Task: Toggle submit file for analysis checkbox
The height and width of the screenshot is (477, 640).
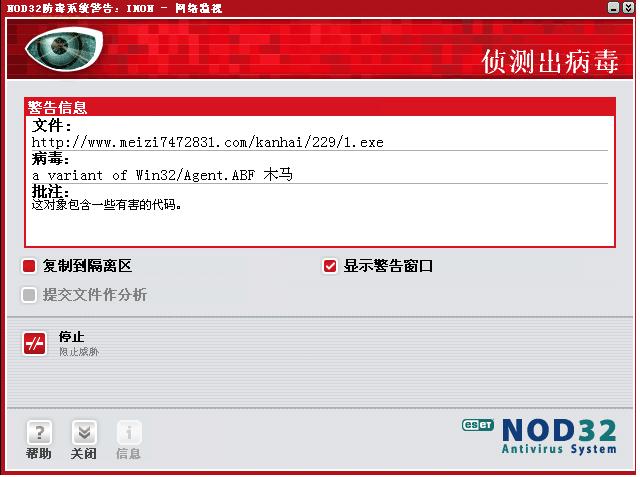Action: [29, 295]
